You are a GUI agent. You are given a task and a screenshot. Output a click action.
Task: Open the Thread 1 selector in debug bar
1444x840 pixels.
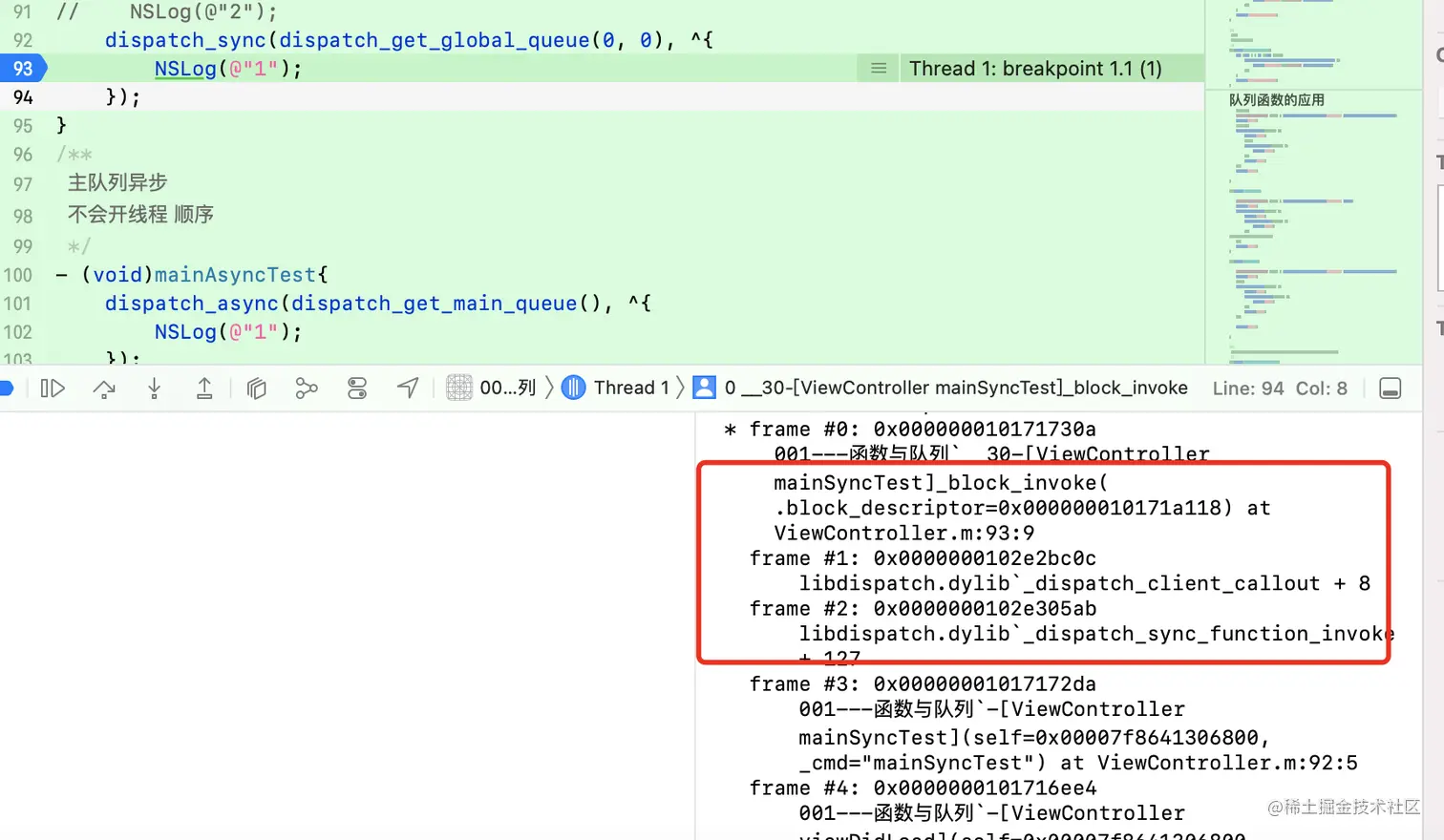tap(615, 388)
